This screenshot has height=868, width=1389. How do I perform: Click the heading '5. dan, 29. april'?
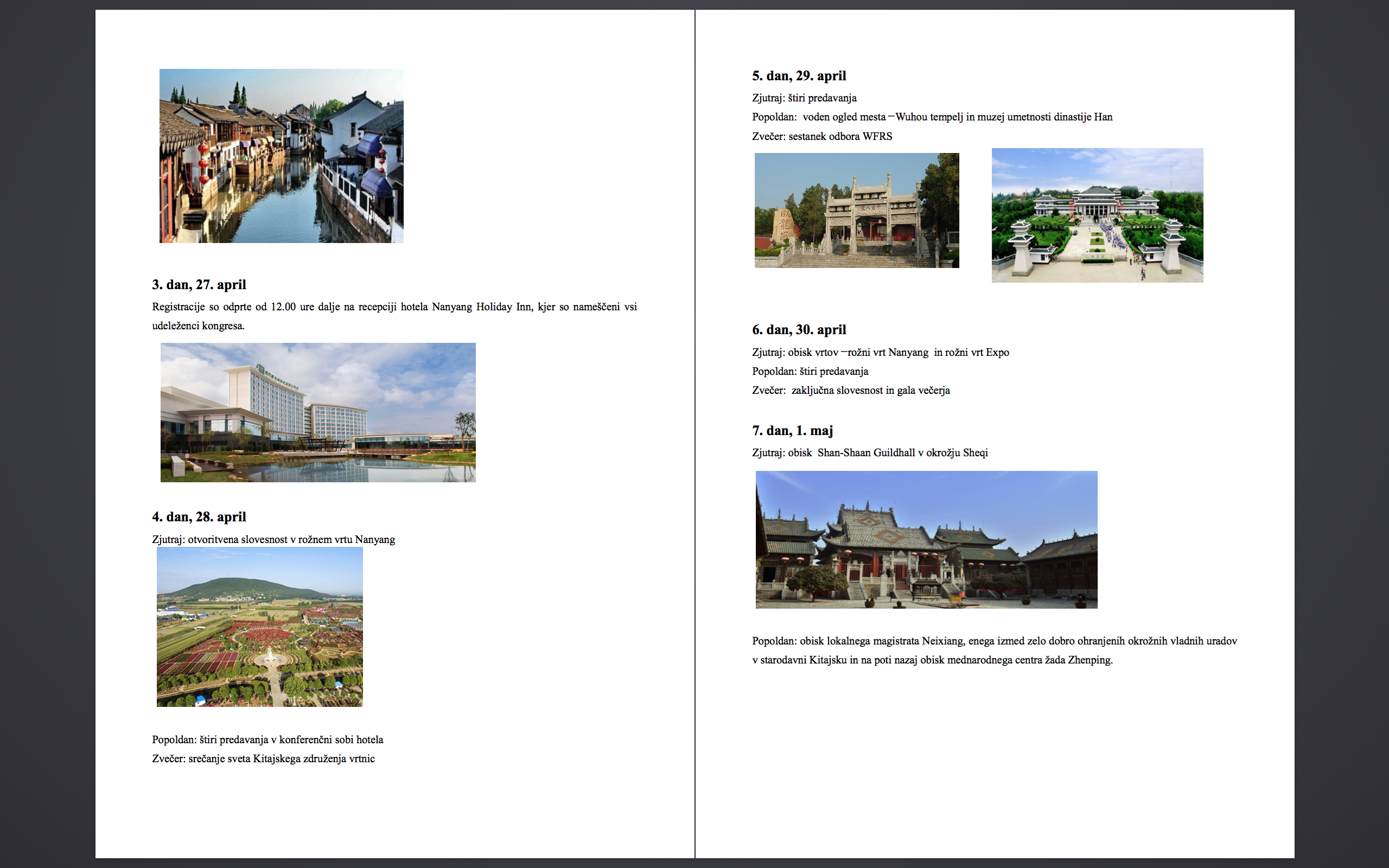tap(799, 76)
